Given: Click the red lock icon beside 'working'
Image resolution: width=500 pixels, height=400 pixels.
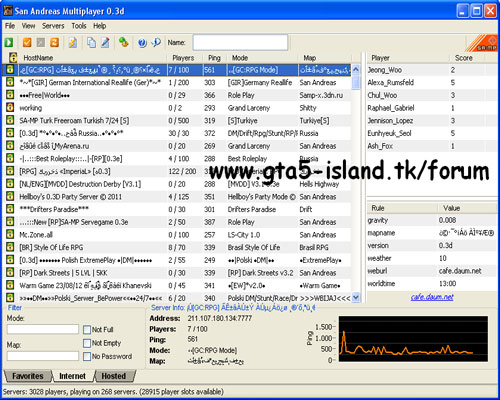Looking at the screenshot, I should 10,108.
